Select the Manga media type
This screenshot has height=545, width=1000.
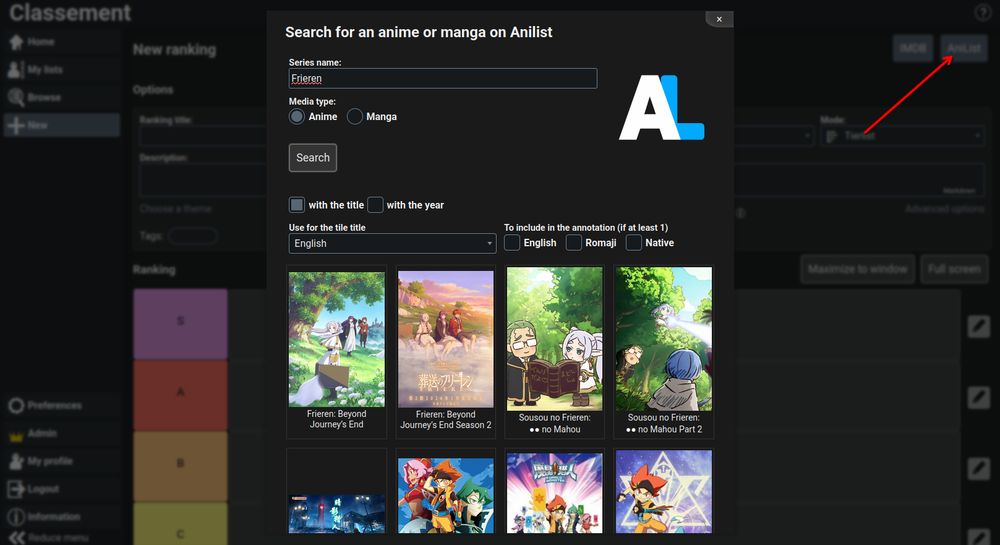[355, 117]
